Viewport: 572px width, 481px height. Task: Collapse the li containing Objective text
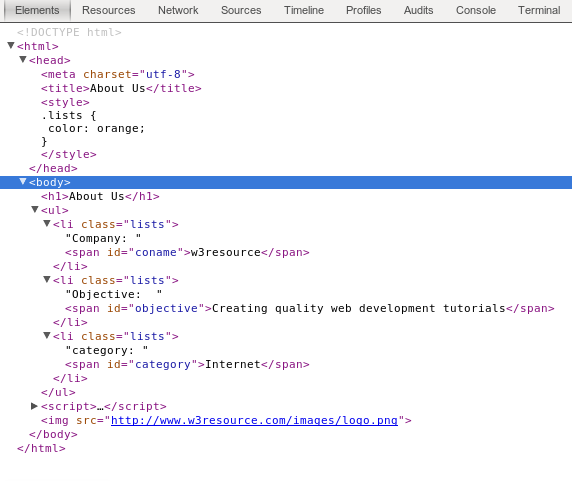coord(47,280)
